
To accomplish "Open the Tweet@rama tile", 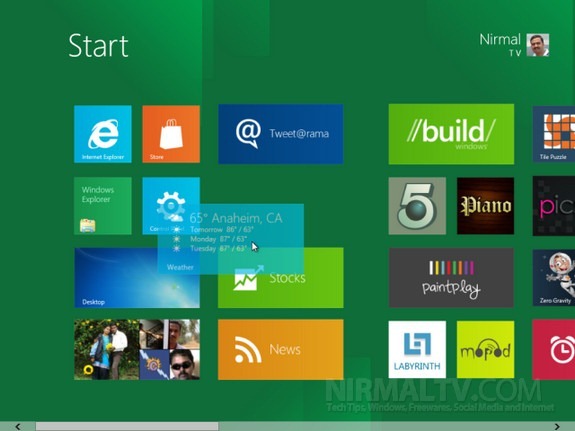I will coord(281,134).
